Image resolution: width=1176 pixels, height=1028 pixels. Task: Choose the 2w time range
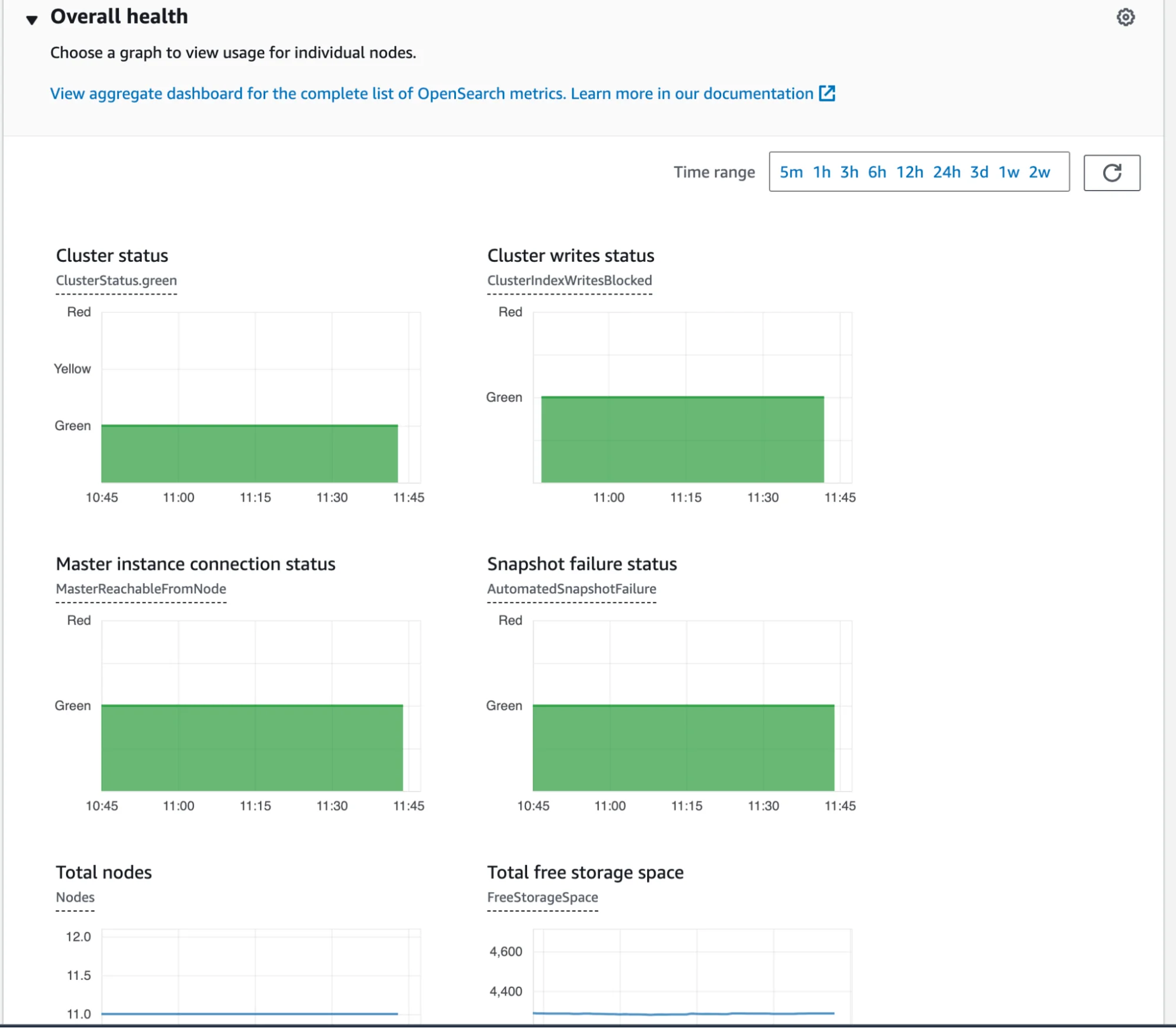coord(1039,172)
